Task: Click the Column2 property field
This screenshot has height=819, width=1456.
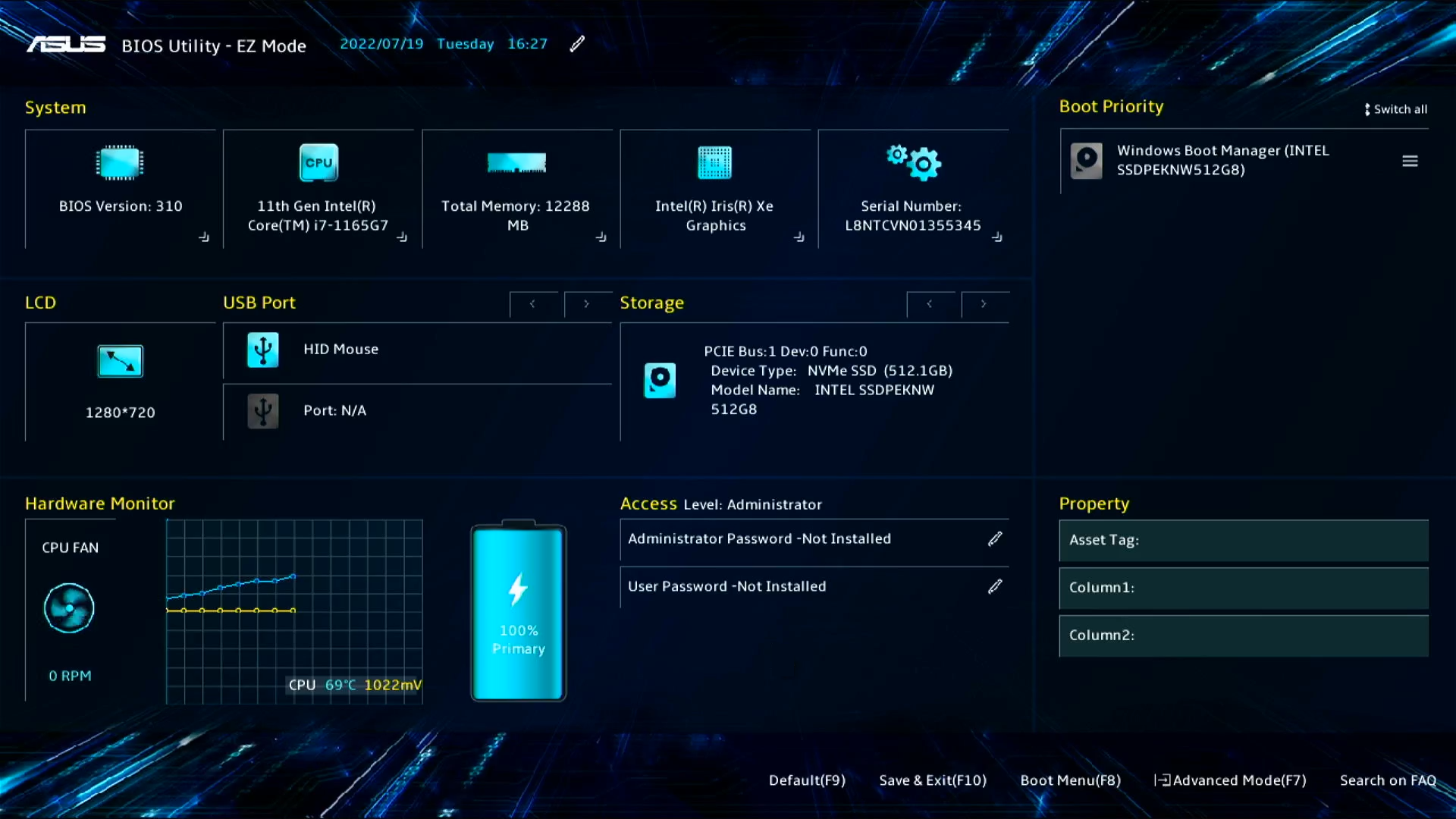Action: point(1244,635)
